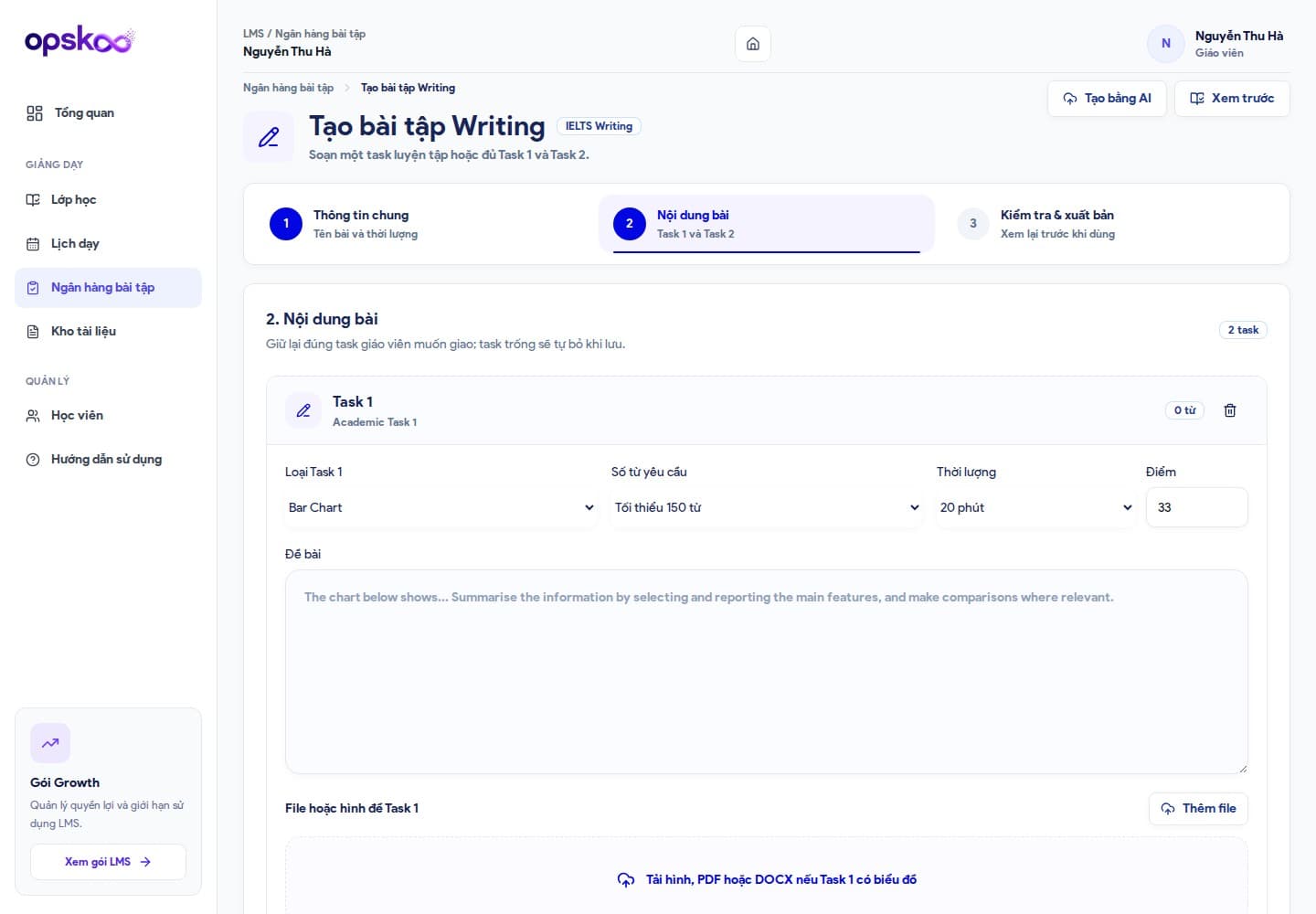
Task: Open the Số từ yêu cầu dropdown
Action: (768, 507)
